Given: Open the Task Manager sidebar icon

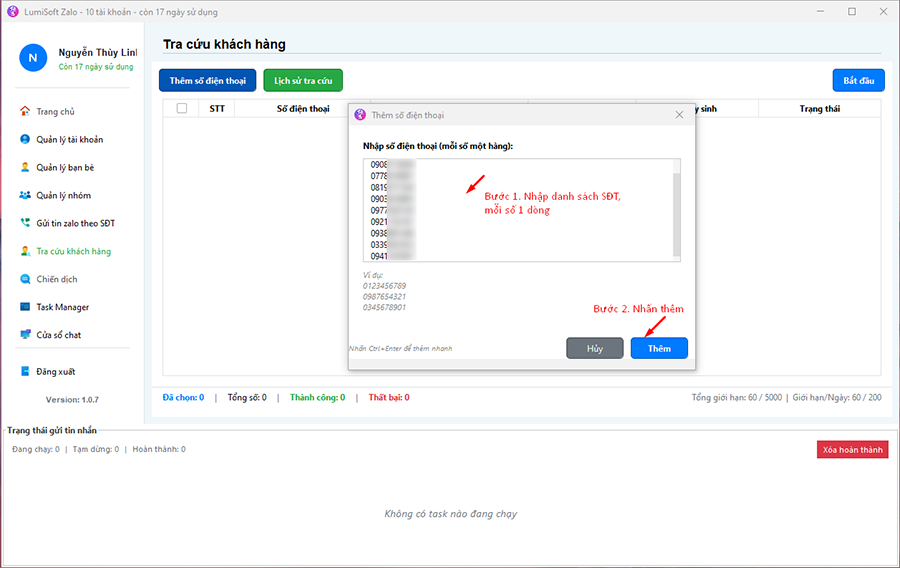Looking at the screenshot, I should [25, 307].
